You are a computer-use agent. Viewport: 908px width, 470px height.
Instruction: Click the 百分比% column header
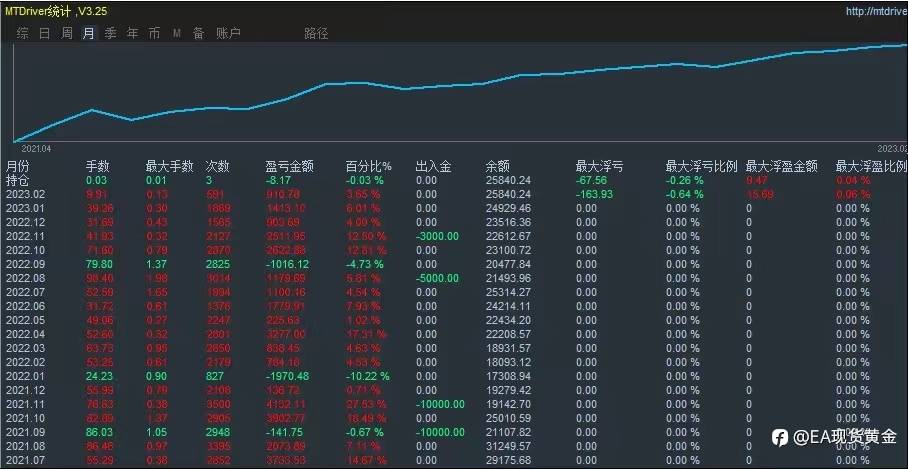click(x=369, y=167)
